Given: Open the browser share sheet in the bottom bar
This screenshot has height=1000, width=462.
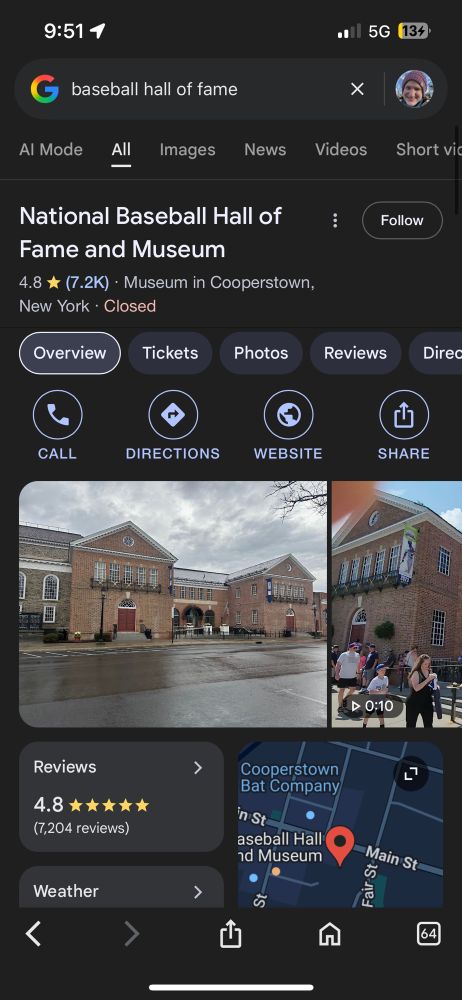Looking at the screenshot, I should point(230,935).
